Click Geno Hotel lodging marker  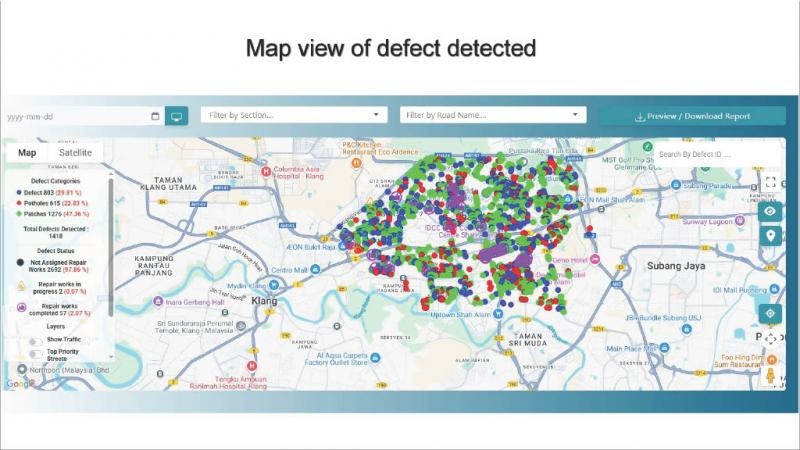[594, 259]
